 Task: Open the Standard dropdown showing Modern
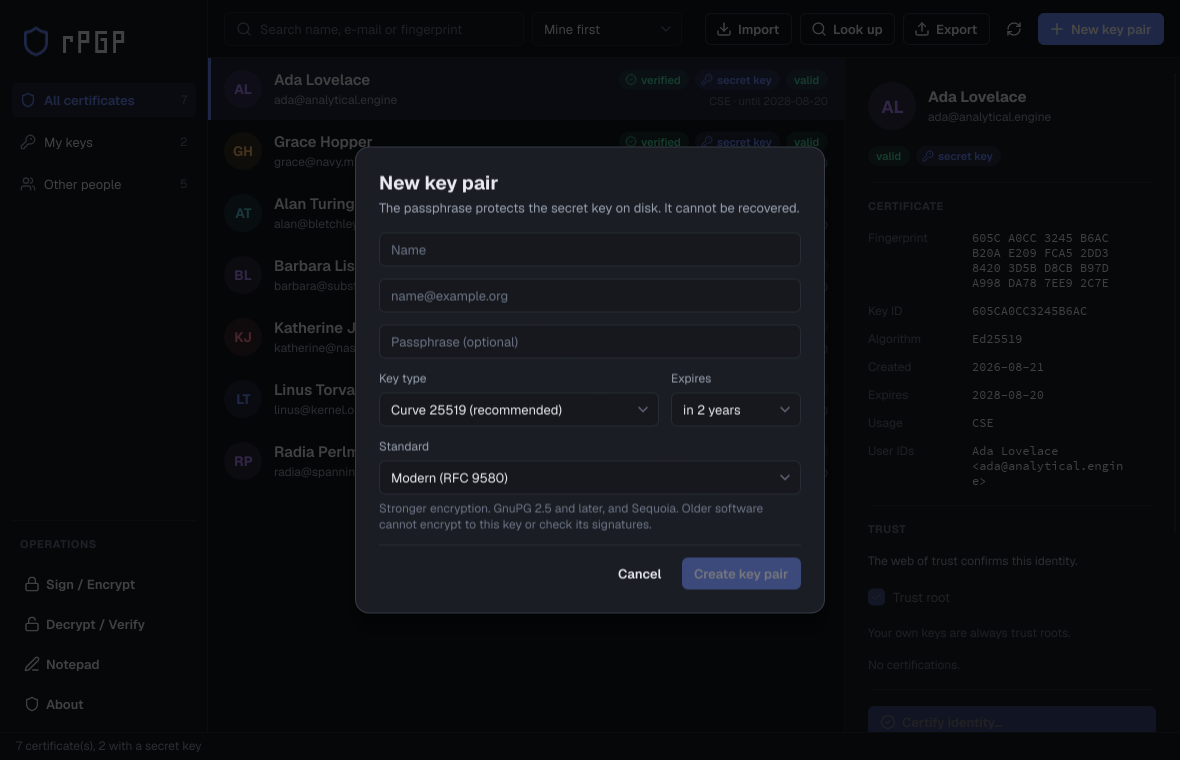pyautogui.click(x=589, y=477)
